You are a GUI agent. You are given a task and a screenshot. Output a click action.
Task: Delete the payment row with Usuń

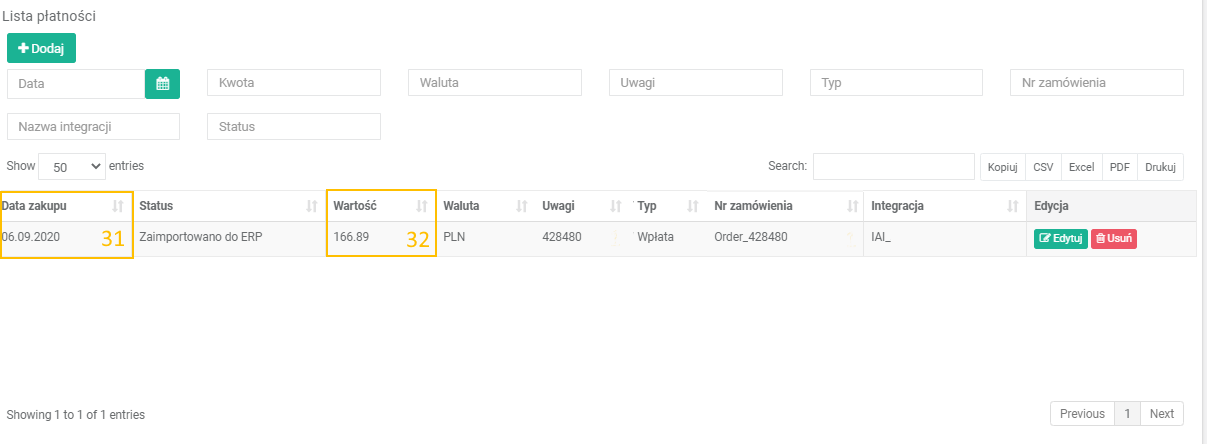[x=1113, y=239]
